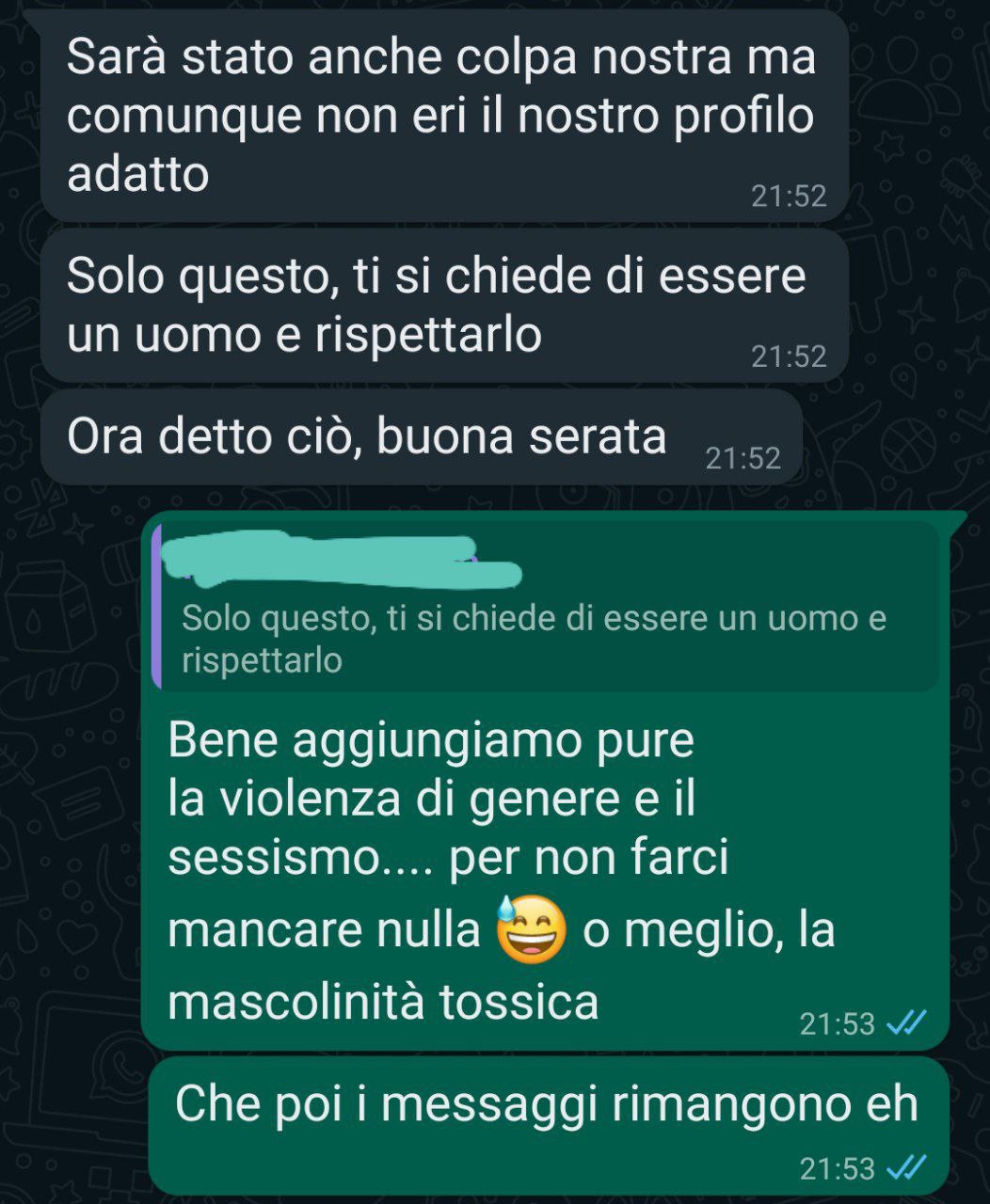The width and height of the screenshot is (990, 1204).
Task: Tap the 21:53 timestamp beside mascolinità tossica
Action: pos(838,1023)
